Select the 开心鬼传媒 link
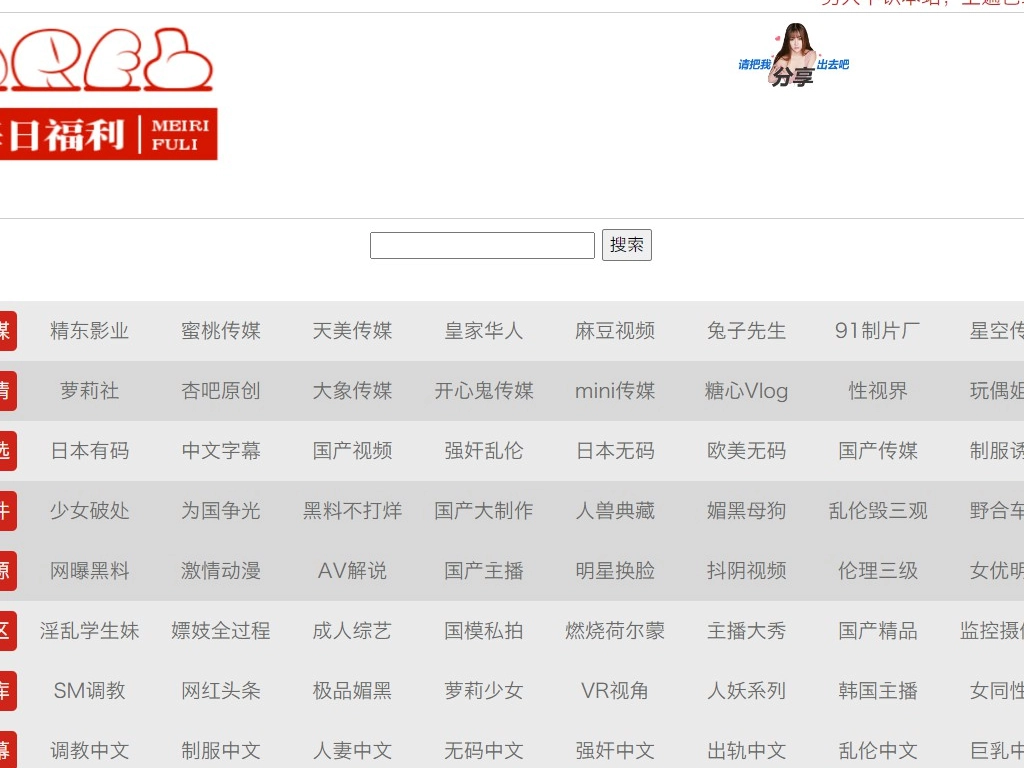Screen dimensions: 1024x768 484,391
